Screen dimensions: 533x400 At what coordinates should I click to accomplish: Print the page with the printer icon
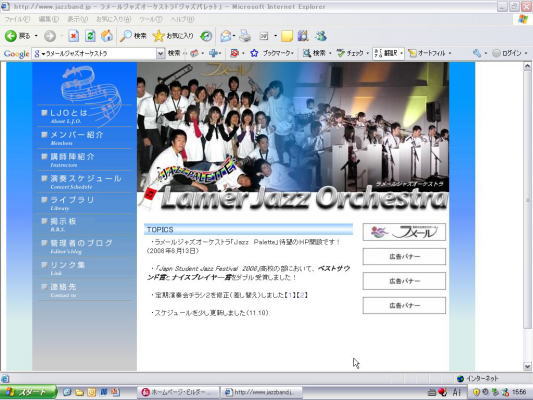coord(245,36)
